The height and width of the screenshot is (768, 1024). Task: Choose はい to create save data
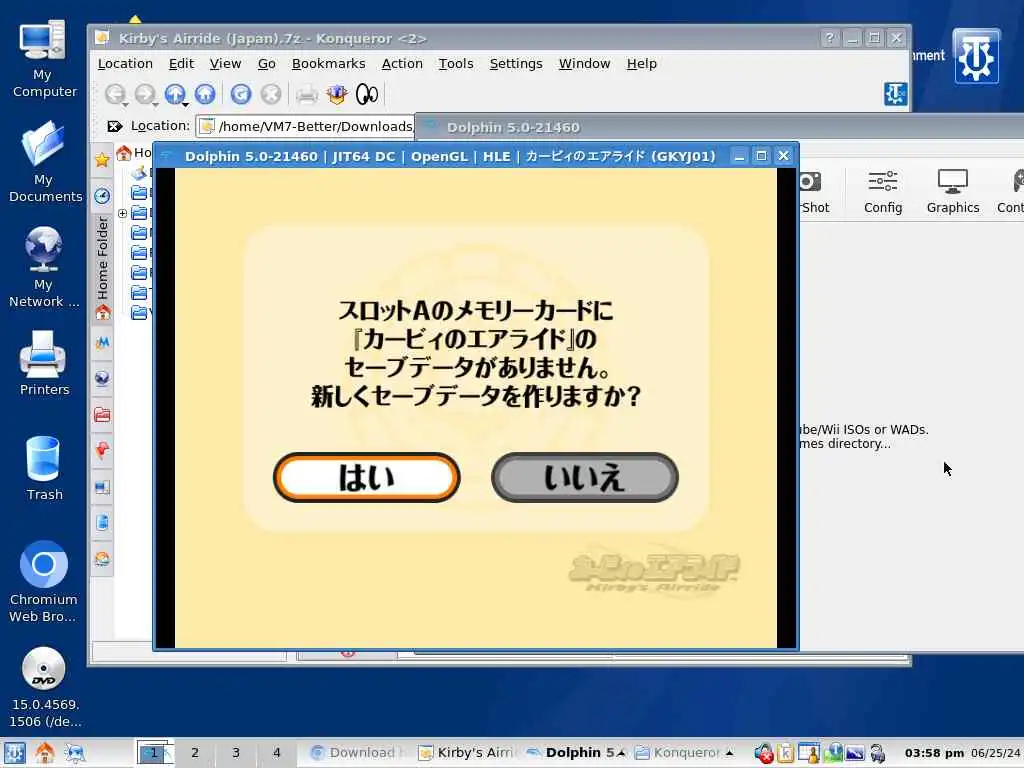pyautogui.click(x=366, y=477)
